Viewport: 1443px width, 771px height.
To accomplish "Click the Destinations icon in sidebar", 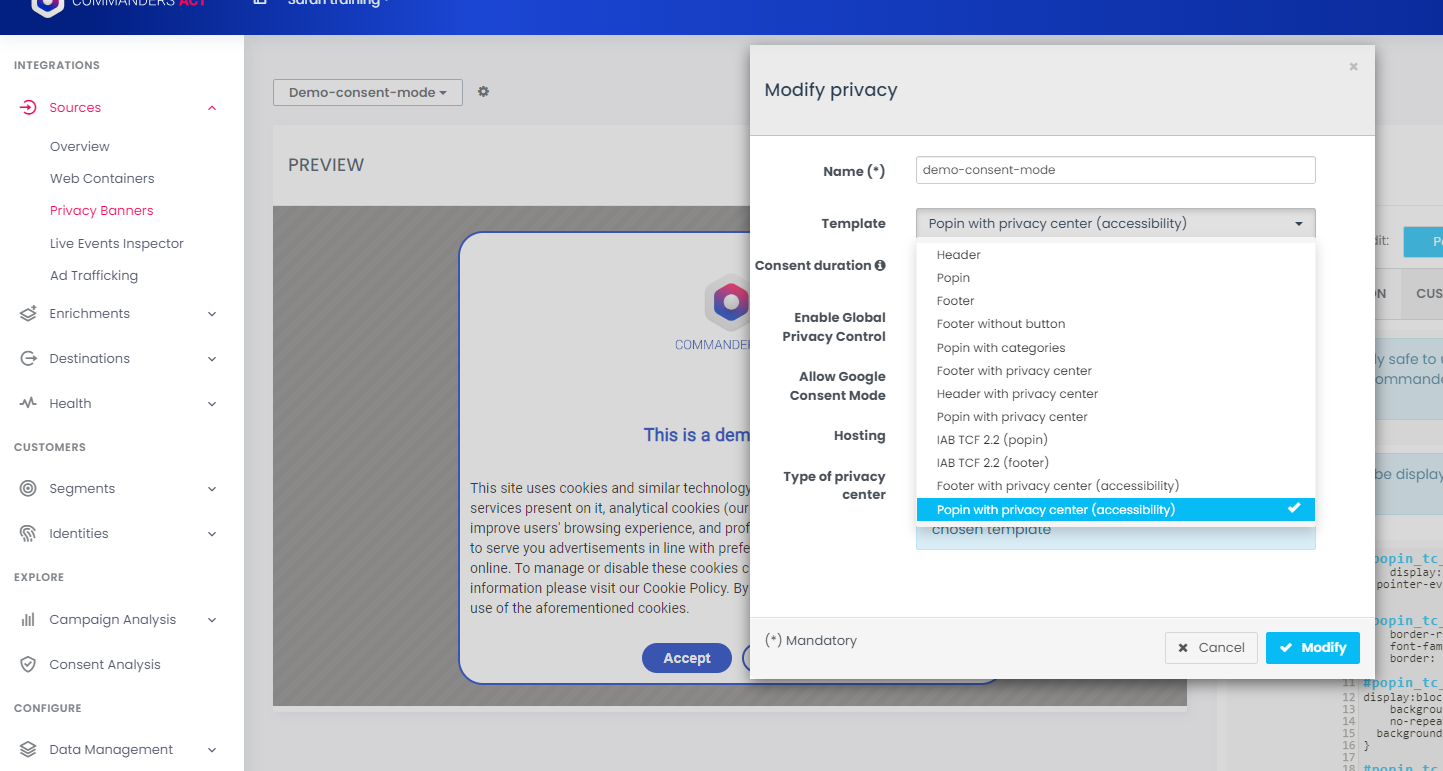I will click(x=28, y=359).
